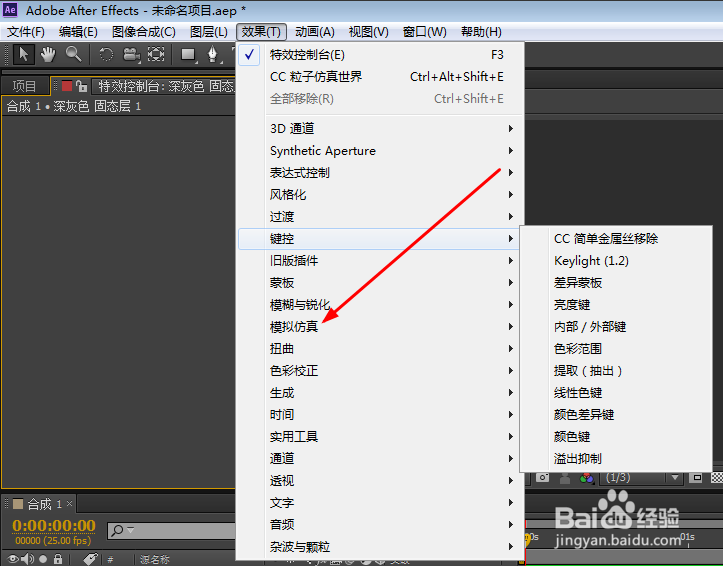This screenshot has height=566, width=723.
Task: Click the 源名称 column header
Action: (155, 560)
